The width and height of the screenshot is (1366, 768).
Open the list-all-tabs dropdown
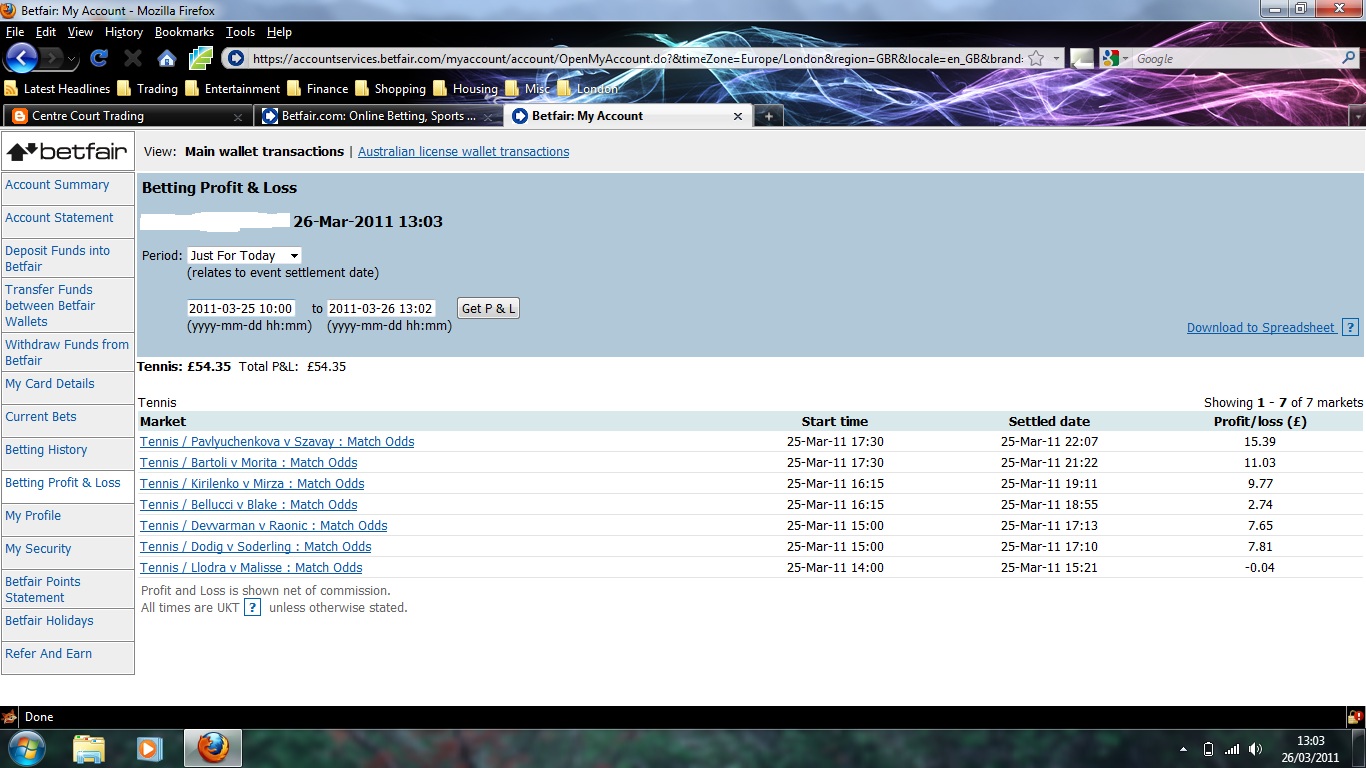click(1357, 117)
